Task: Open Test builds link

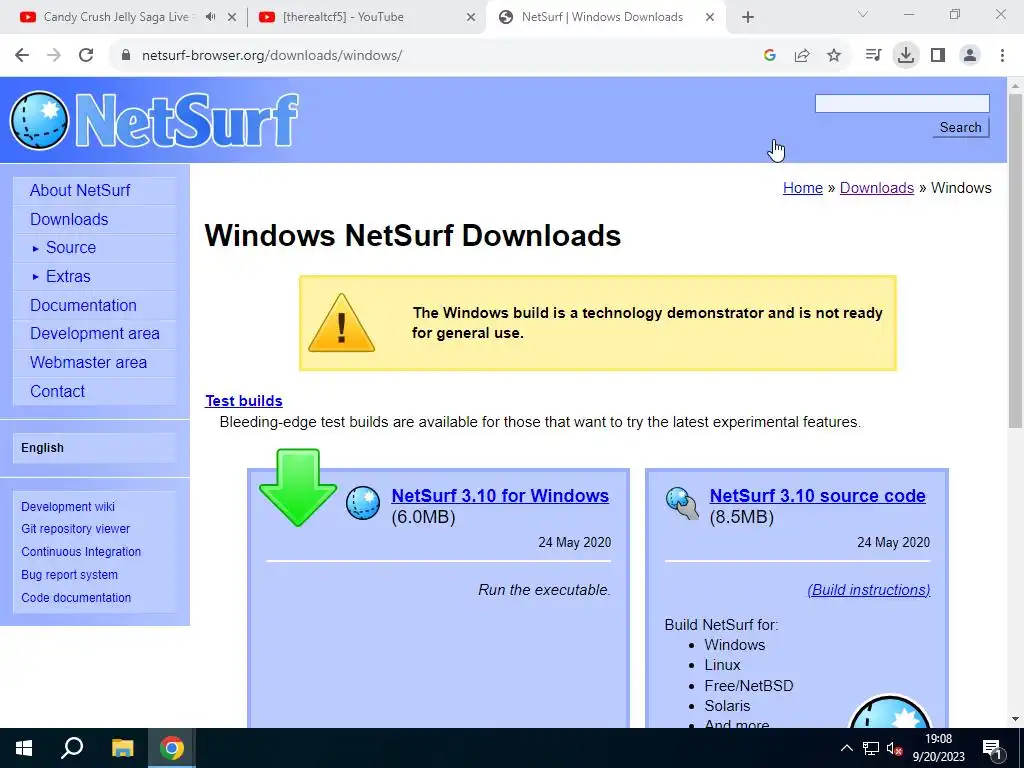Action: pos(244,401)
